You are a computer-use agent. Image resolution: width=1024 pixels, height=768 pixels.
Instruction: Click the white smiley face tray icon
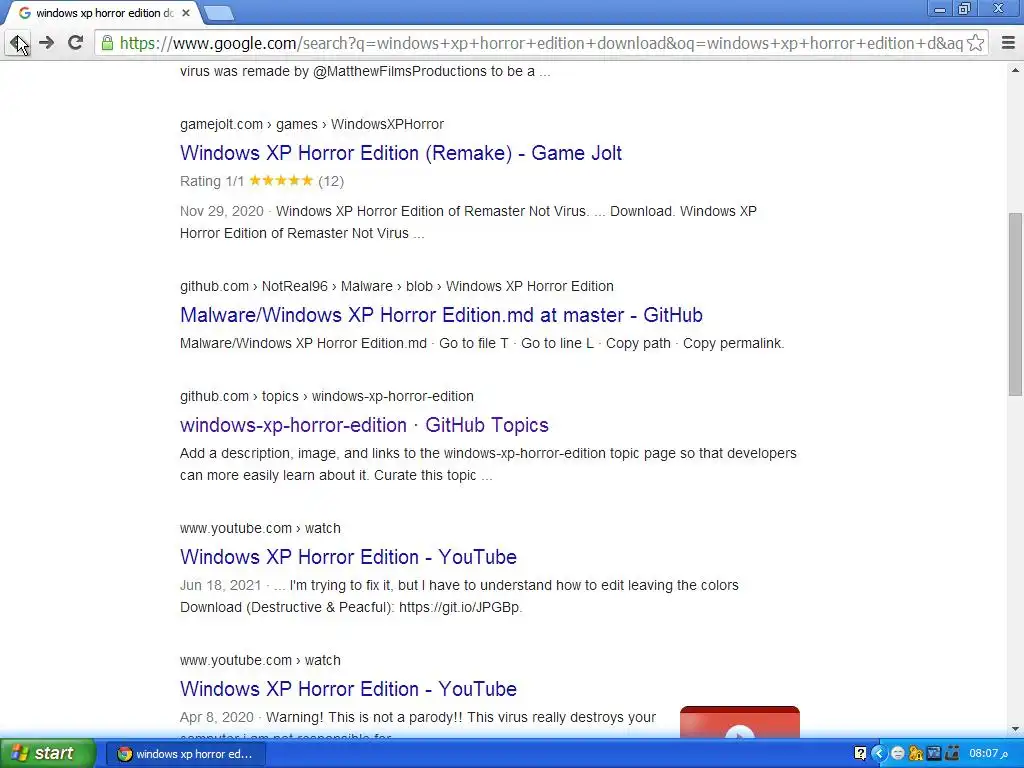898,754
